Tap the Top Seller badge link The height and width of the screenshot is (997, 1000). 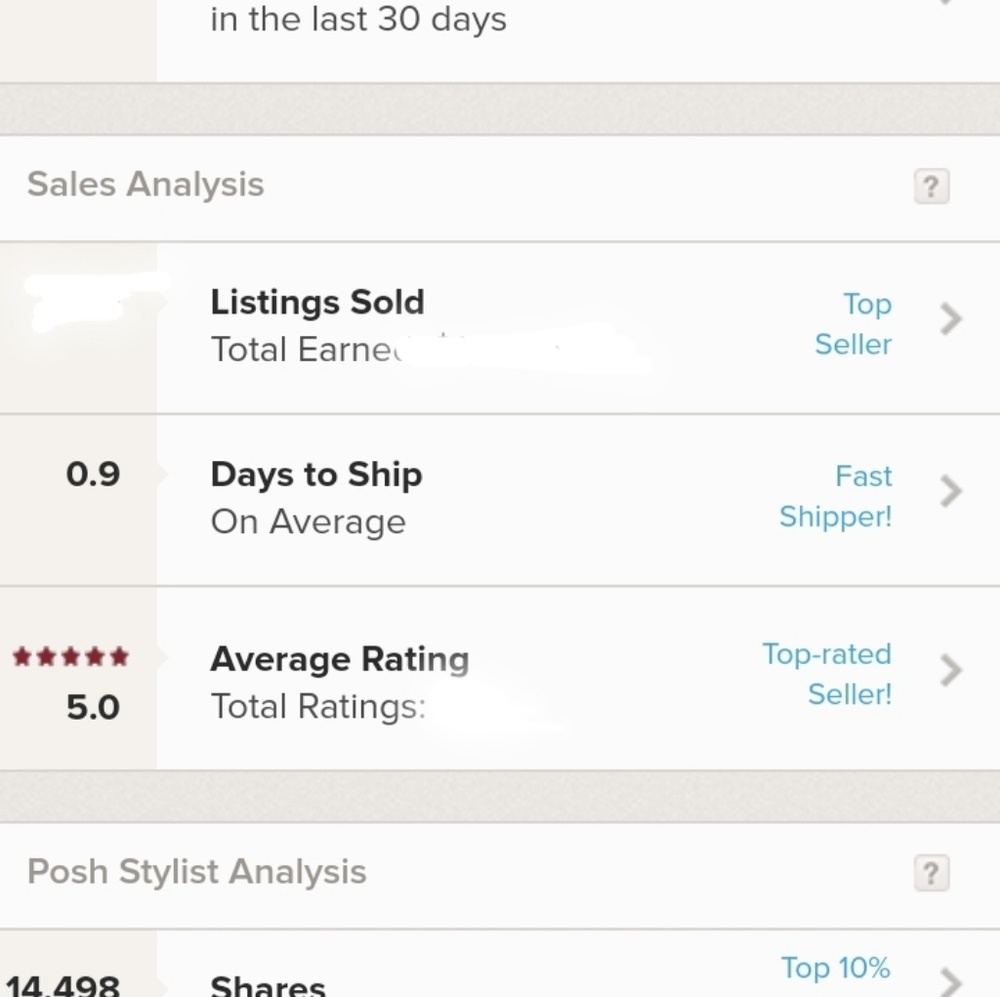point(853,324)
